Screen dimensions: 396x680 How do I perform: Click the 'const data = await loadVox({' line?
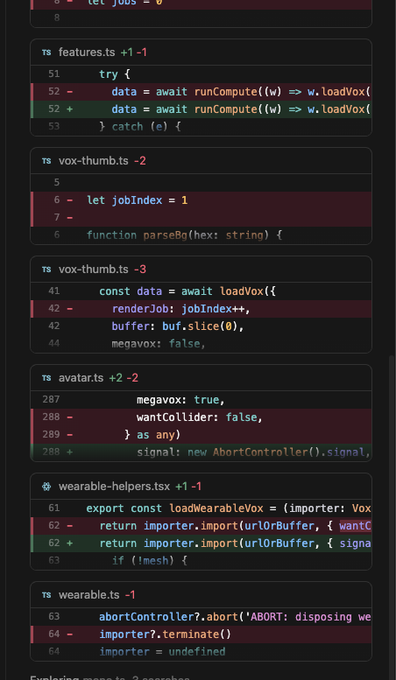pyautogui.click(x=201, y=291)
